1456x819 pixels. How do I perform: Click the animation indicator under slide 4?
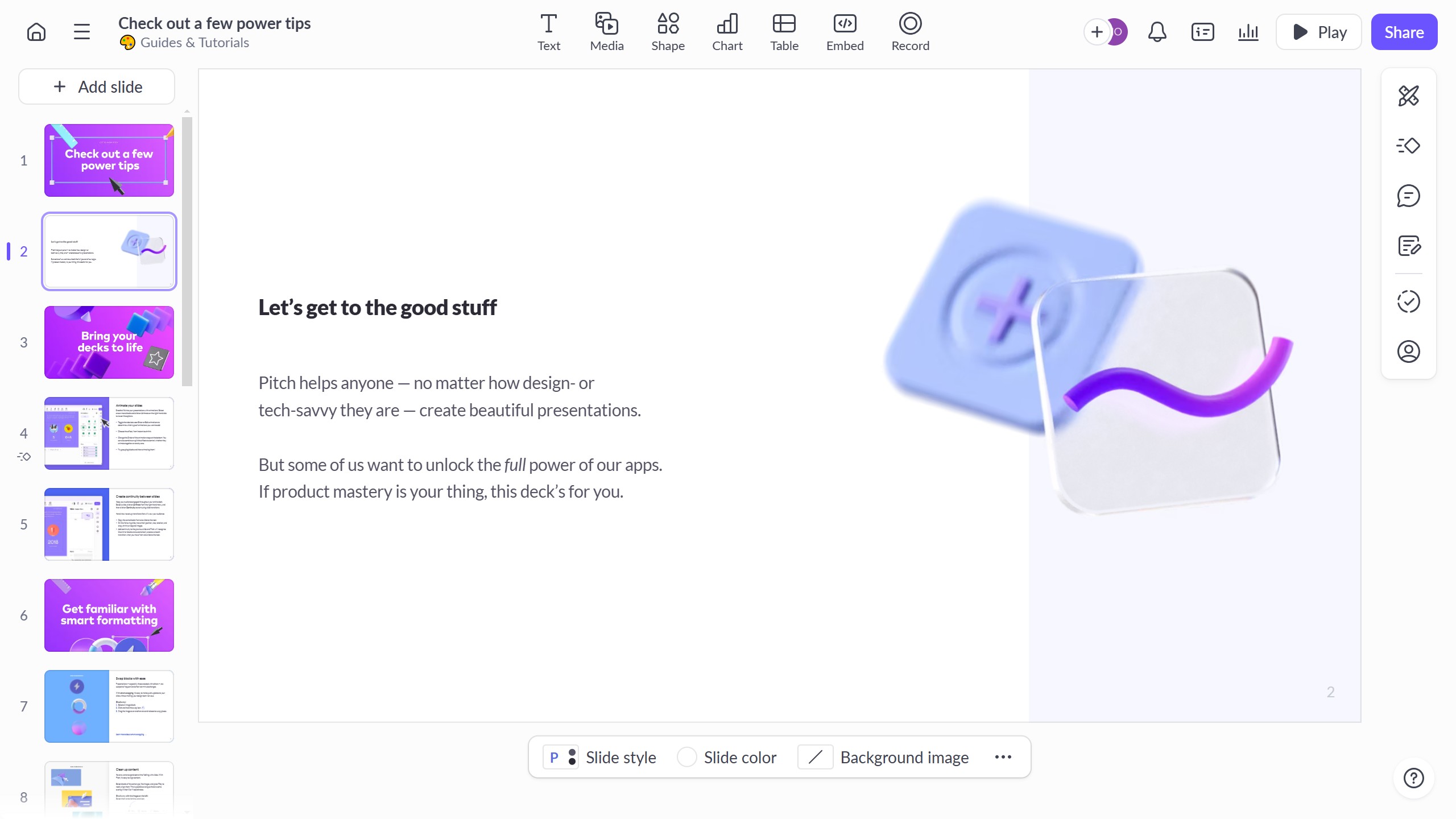coord(24,457)
